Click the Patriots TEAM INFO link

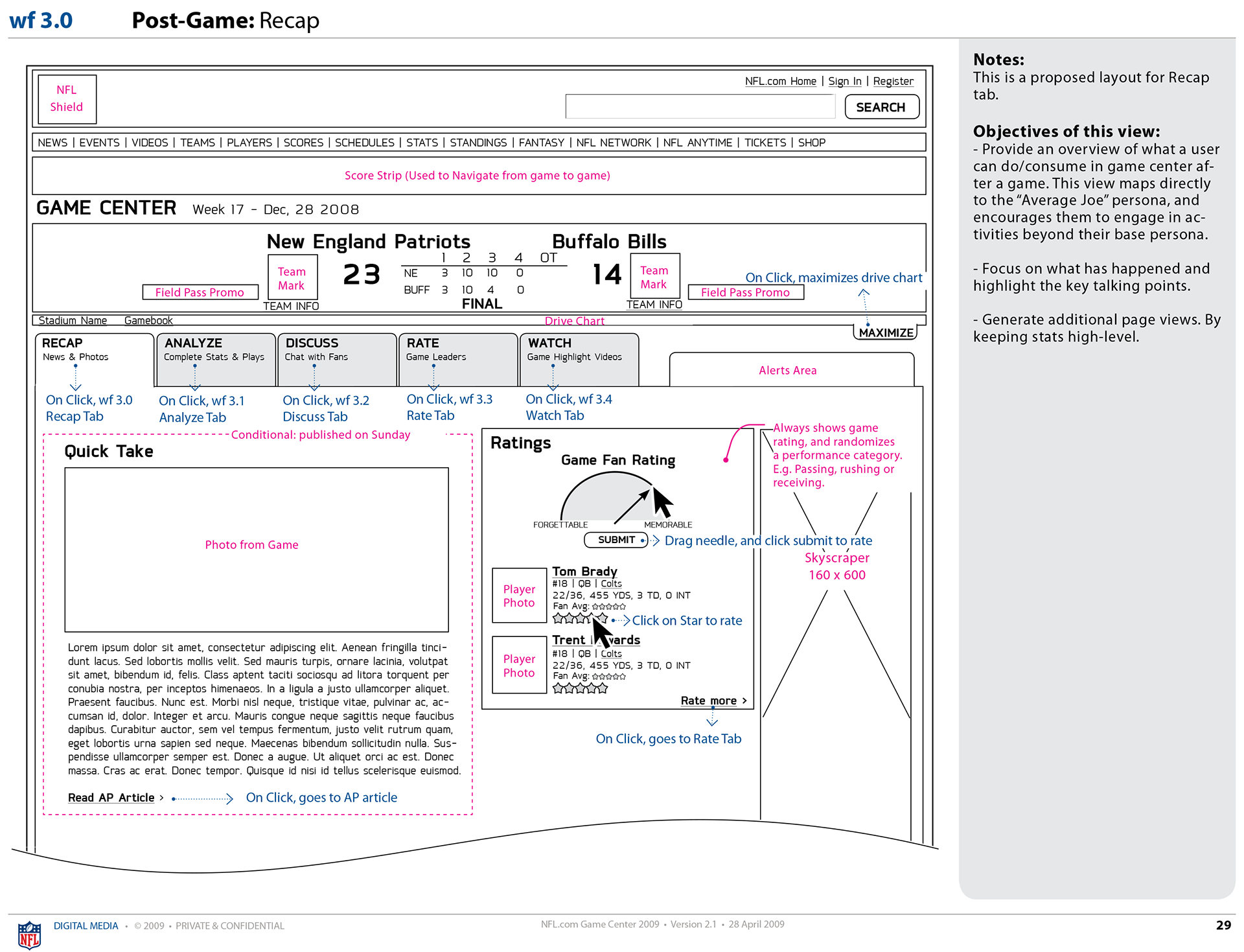(291, 306)
